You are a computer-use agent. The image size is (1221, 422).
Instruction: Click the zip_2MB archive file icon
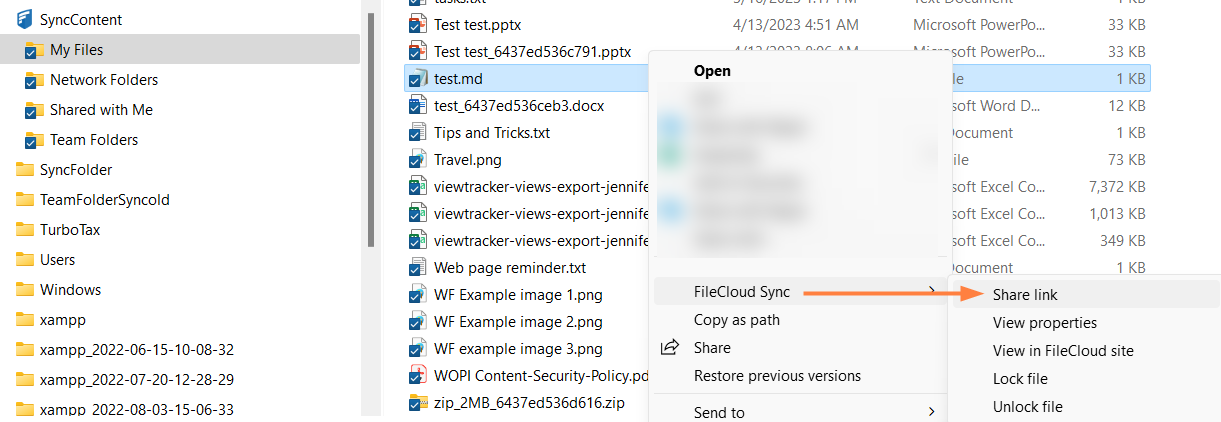click(417, 403)
